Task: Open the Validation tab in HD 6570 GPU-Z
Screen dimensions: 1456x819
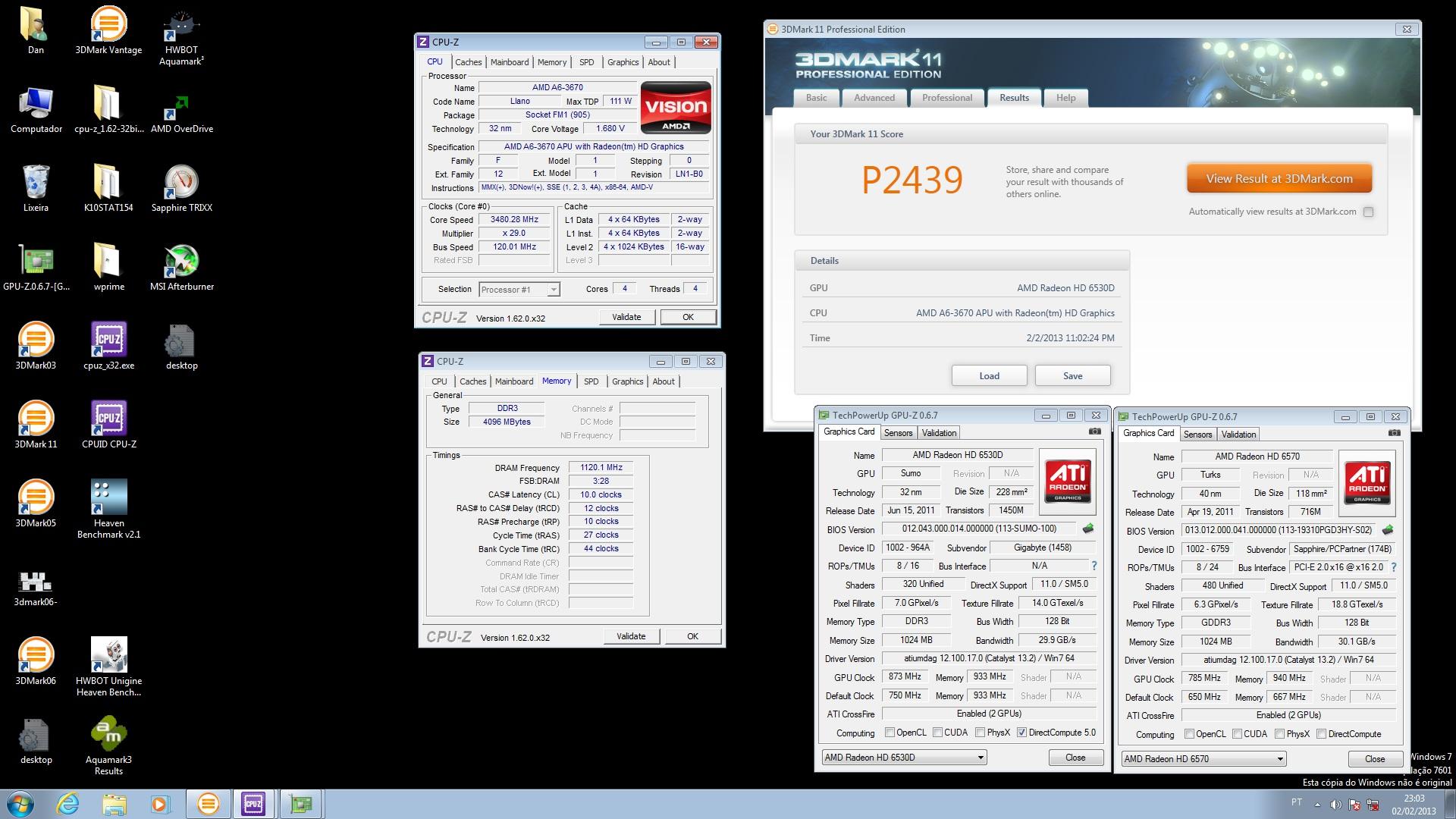Action: point(1239,435)
